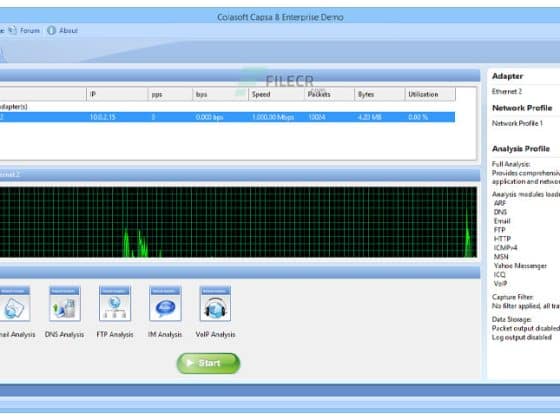
Task: Click the About info icon
Action: pos(52,31)
